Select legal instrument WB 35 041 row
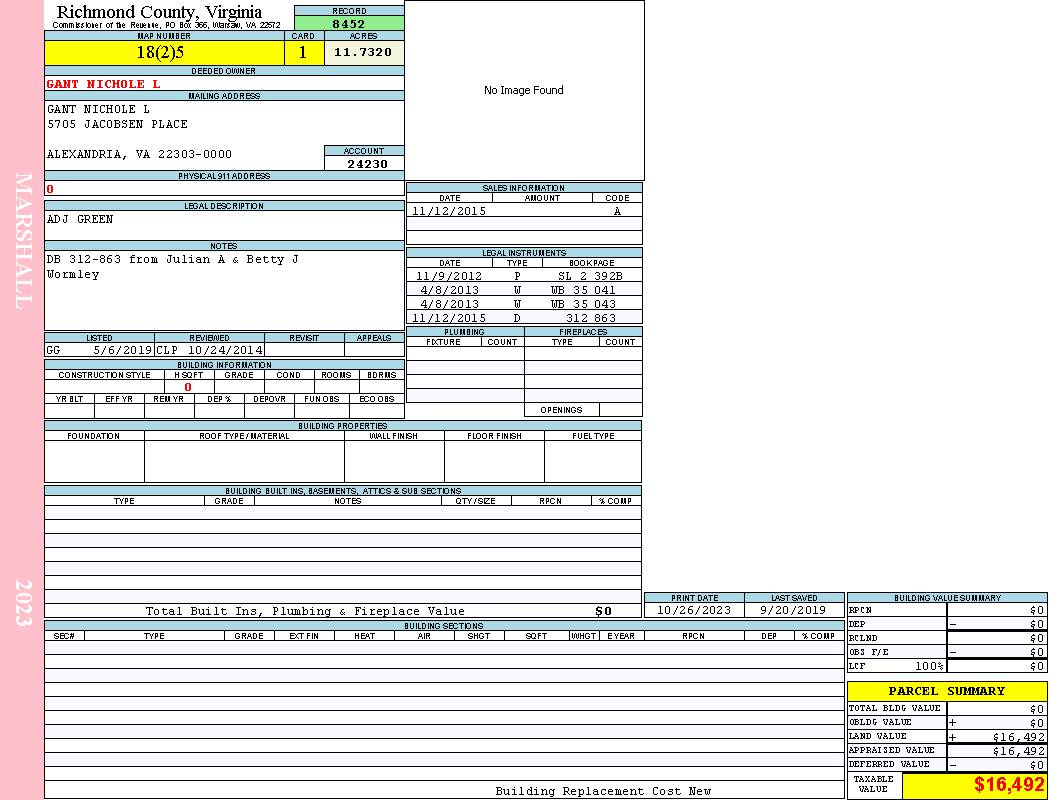Screen dimensions: 1050x800 [x=524, y=290]
